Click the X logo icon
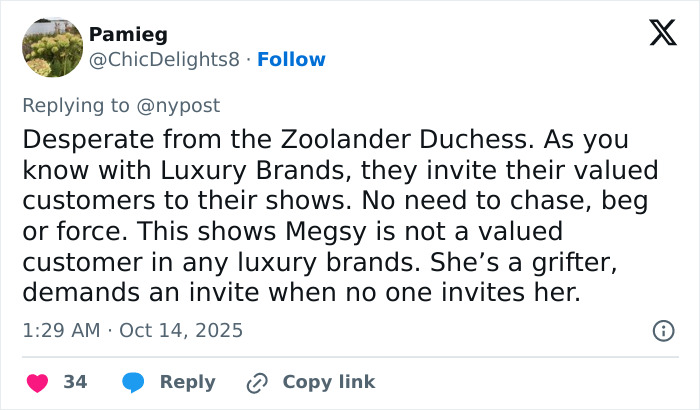 coord(656,34)
